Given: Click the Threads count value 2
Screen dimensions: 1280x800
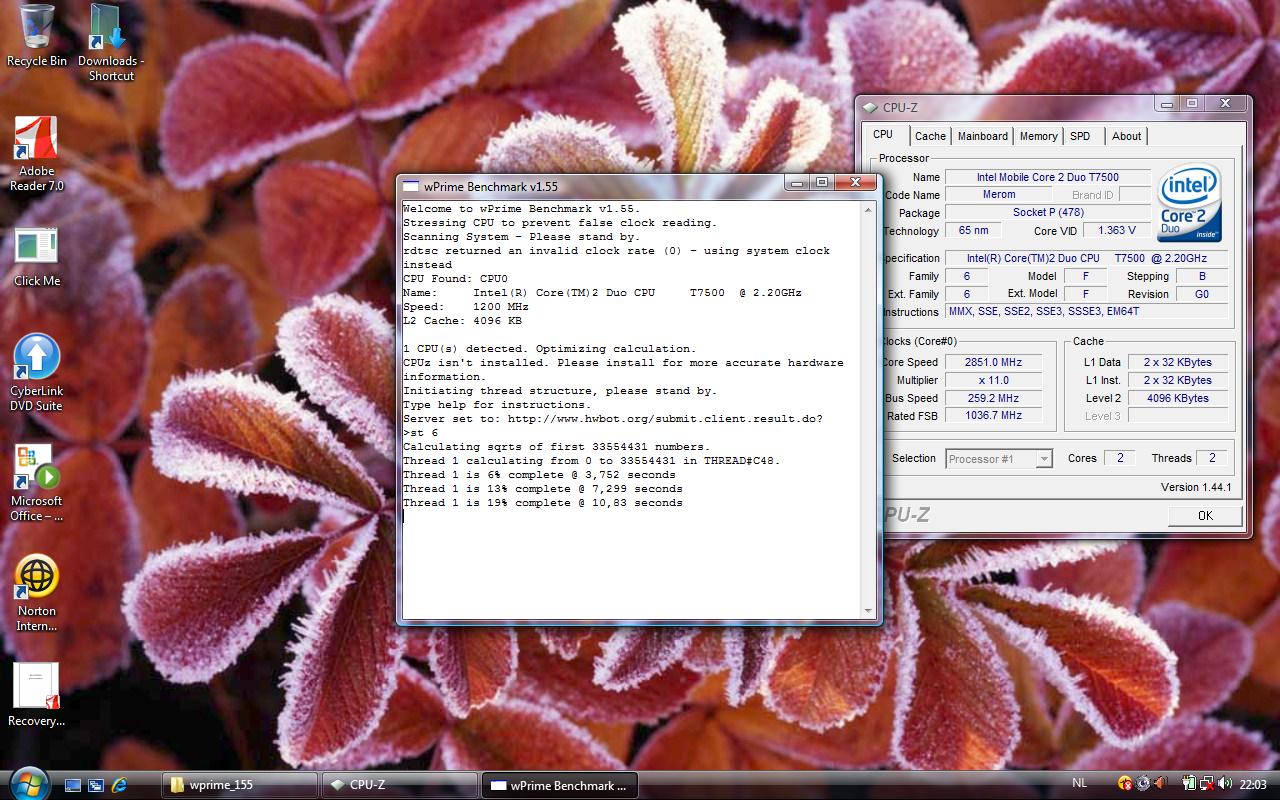Looking at the screenshot, I should click(1212, 458).
